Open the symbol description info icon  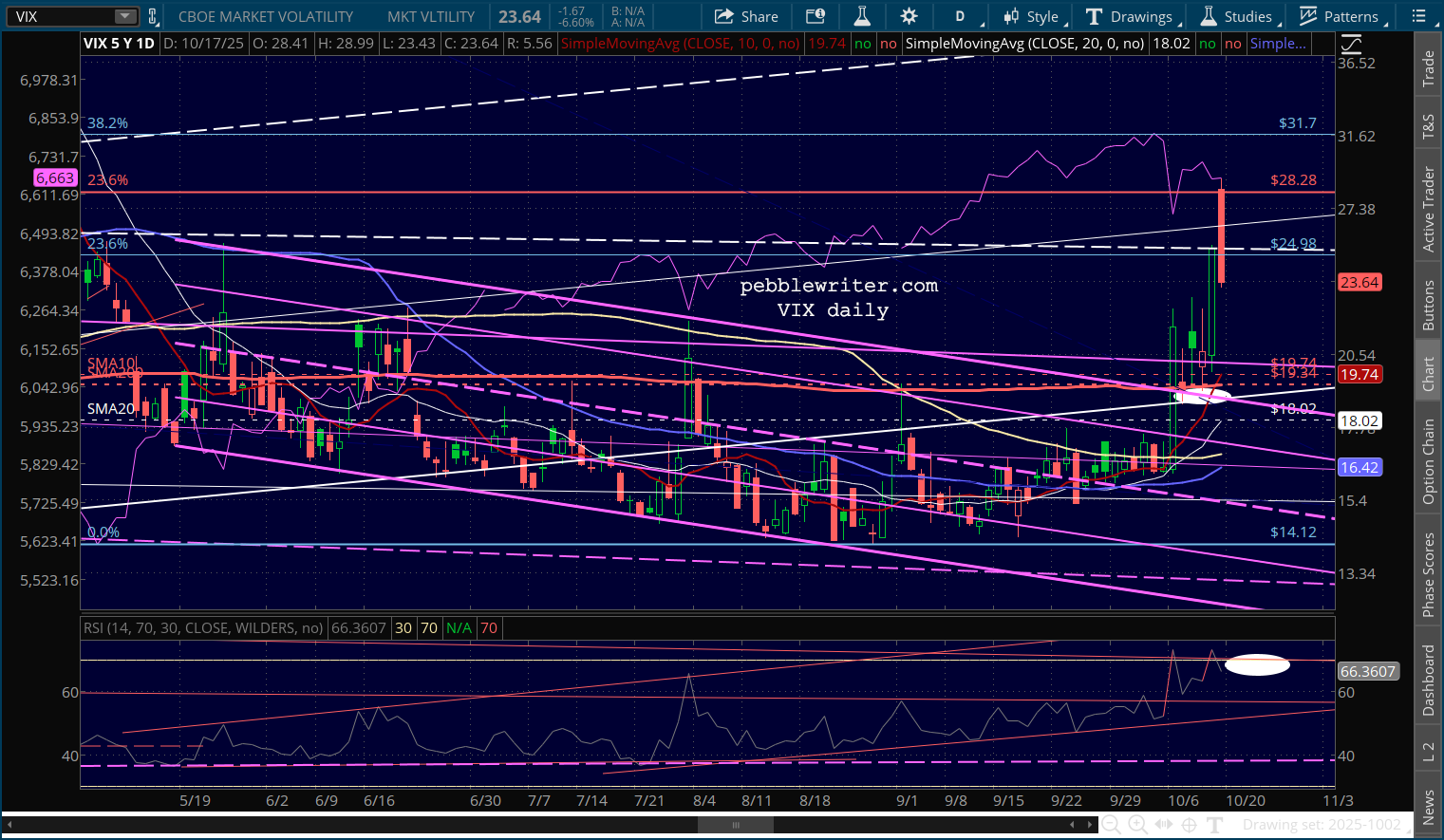pyautogui.click(x=815, y=16)
